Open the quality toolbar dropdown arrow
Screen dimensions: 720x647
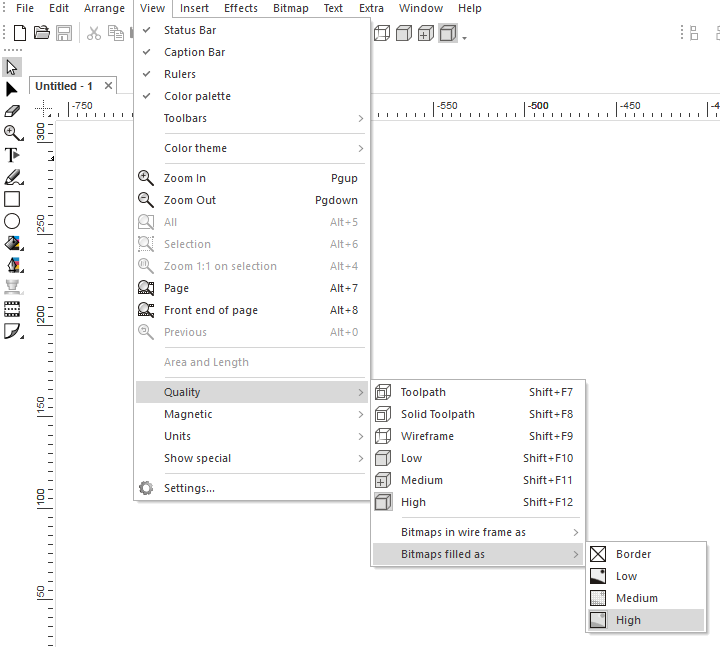click(x=464, y=38)
